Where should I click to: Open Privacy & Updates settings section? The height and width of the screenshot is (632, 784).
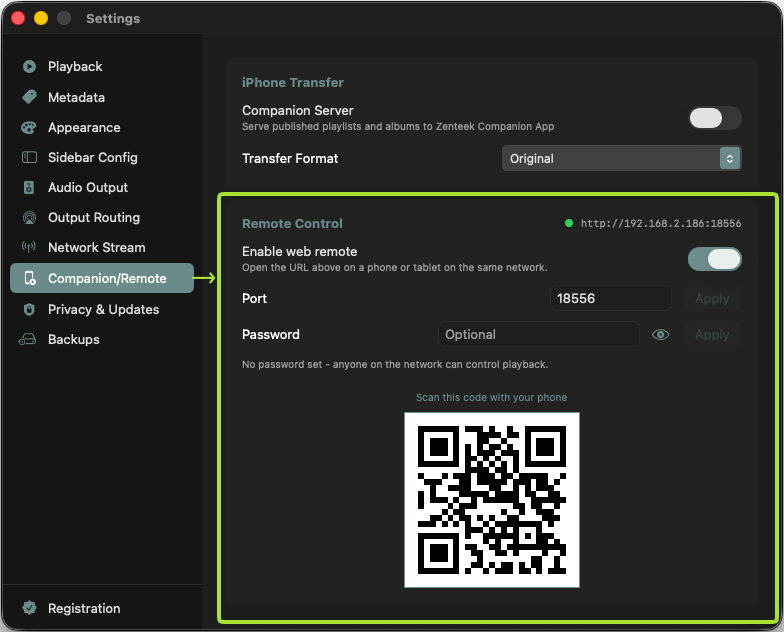click(x=102, y=310)
